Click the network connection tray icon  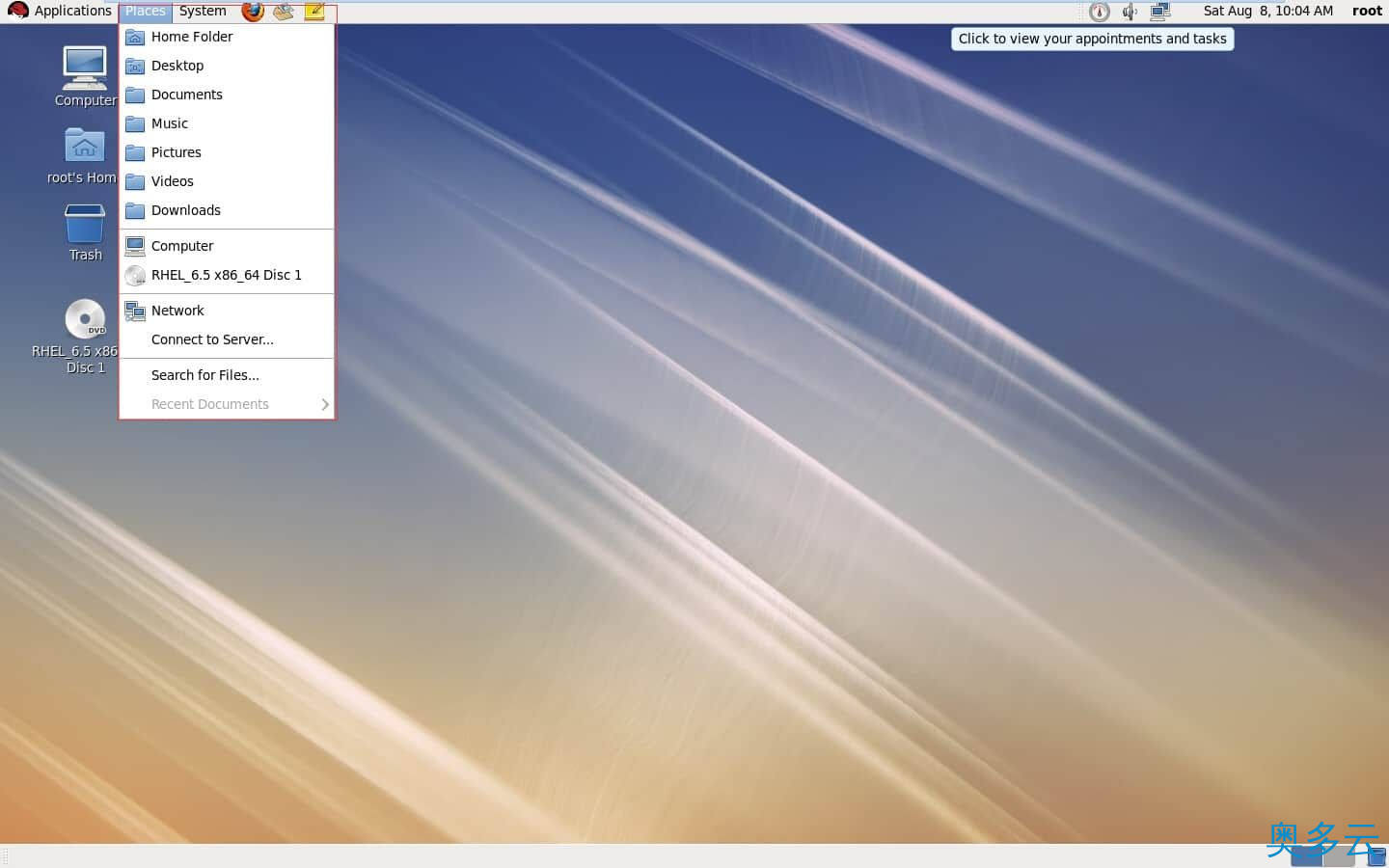coord(1159,12)
